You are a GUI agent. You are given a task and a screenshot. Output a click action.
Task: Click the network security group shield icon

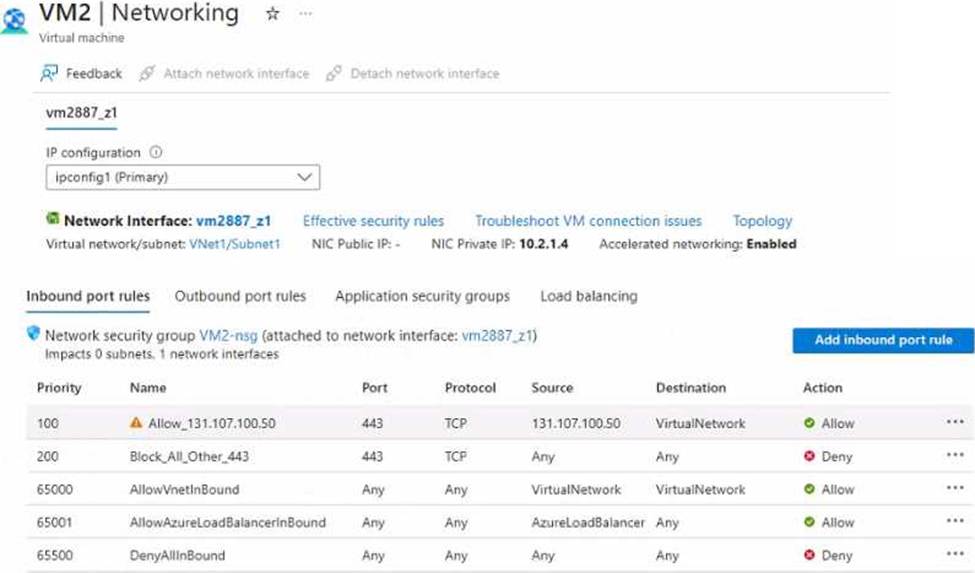point(34,335)
